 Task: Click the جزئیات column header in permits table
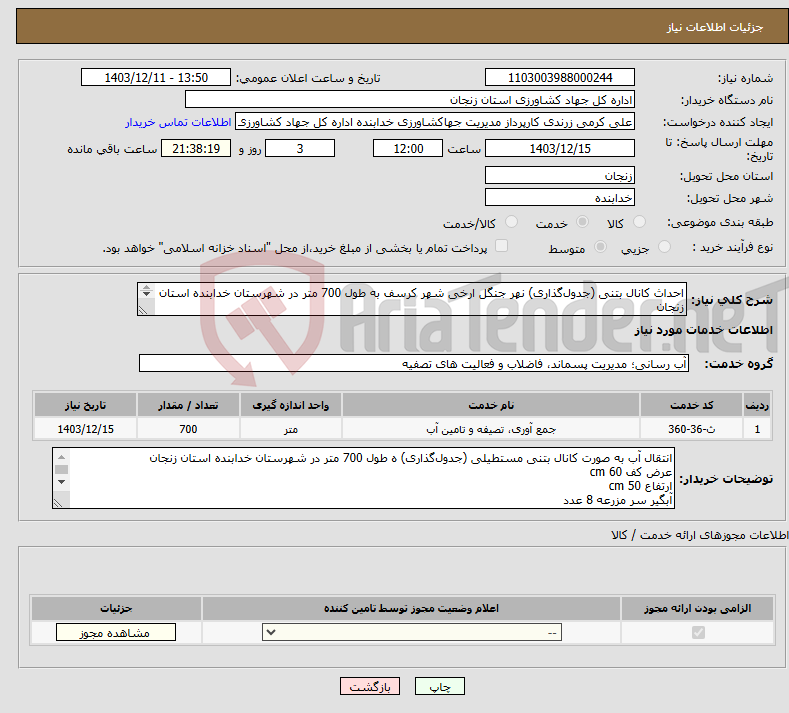(116, 608)
